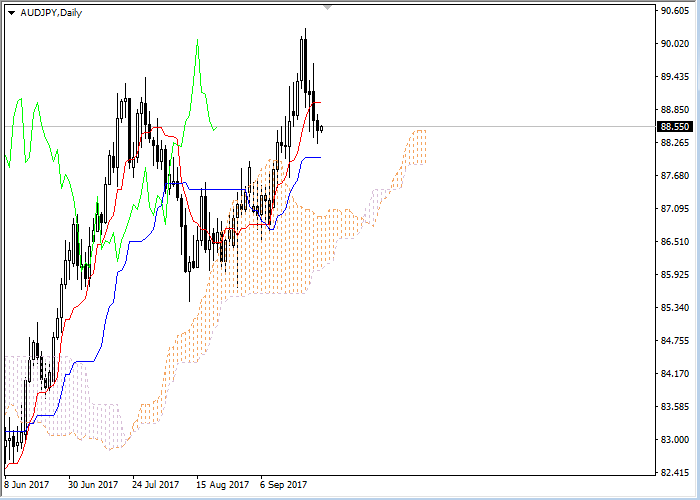Click the 87.095 price axis label
Image resolution: width=700 pixels, height=500 pixels.
coord(675,209)
